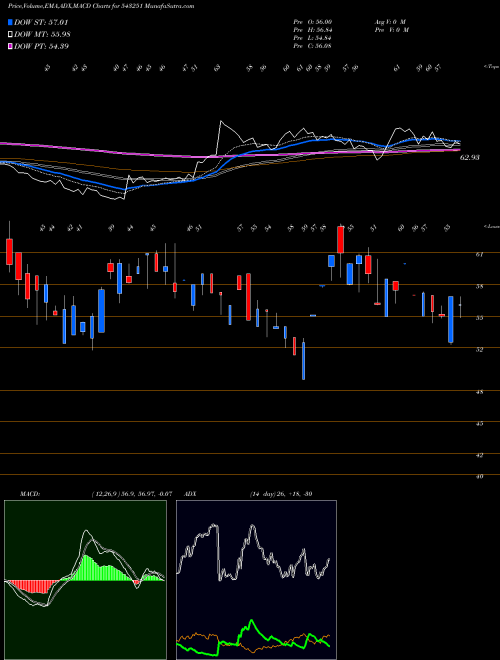Image resolution: width=500 pixels, height=660 pixels.
Task: Click the 48 price axis label
Action: tap(479, 392)
